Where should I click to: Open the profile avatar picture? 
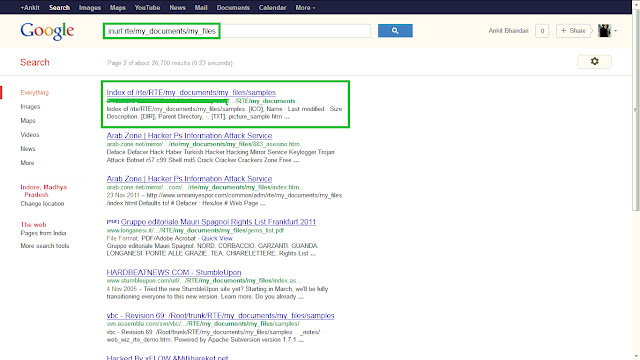(x=604, y=31)
